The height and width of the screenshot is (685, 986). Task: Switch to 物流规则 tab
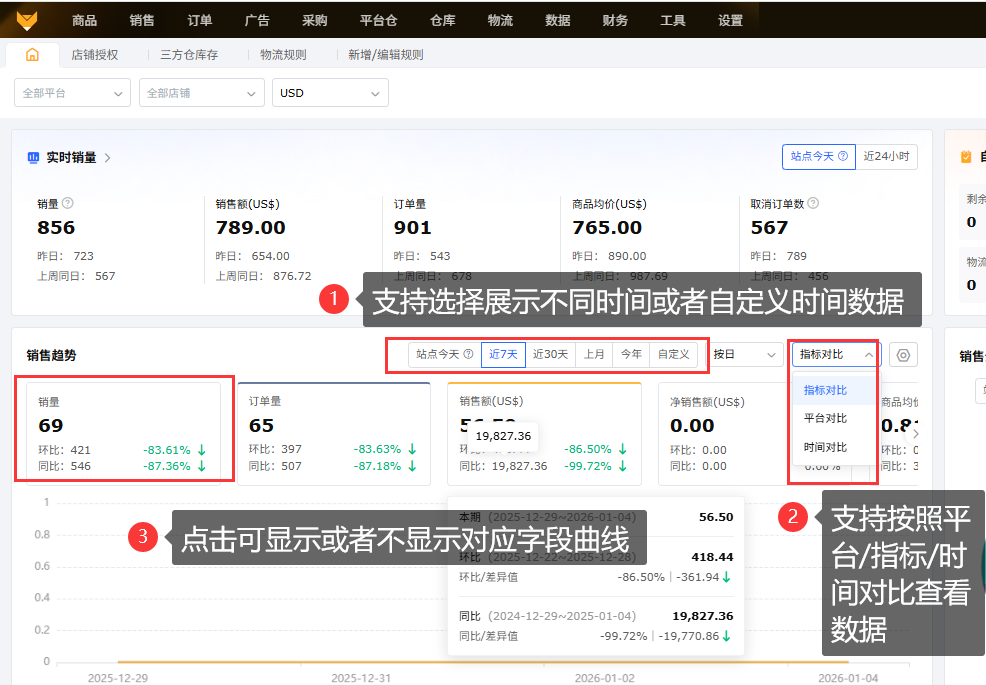(283, 55)
